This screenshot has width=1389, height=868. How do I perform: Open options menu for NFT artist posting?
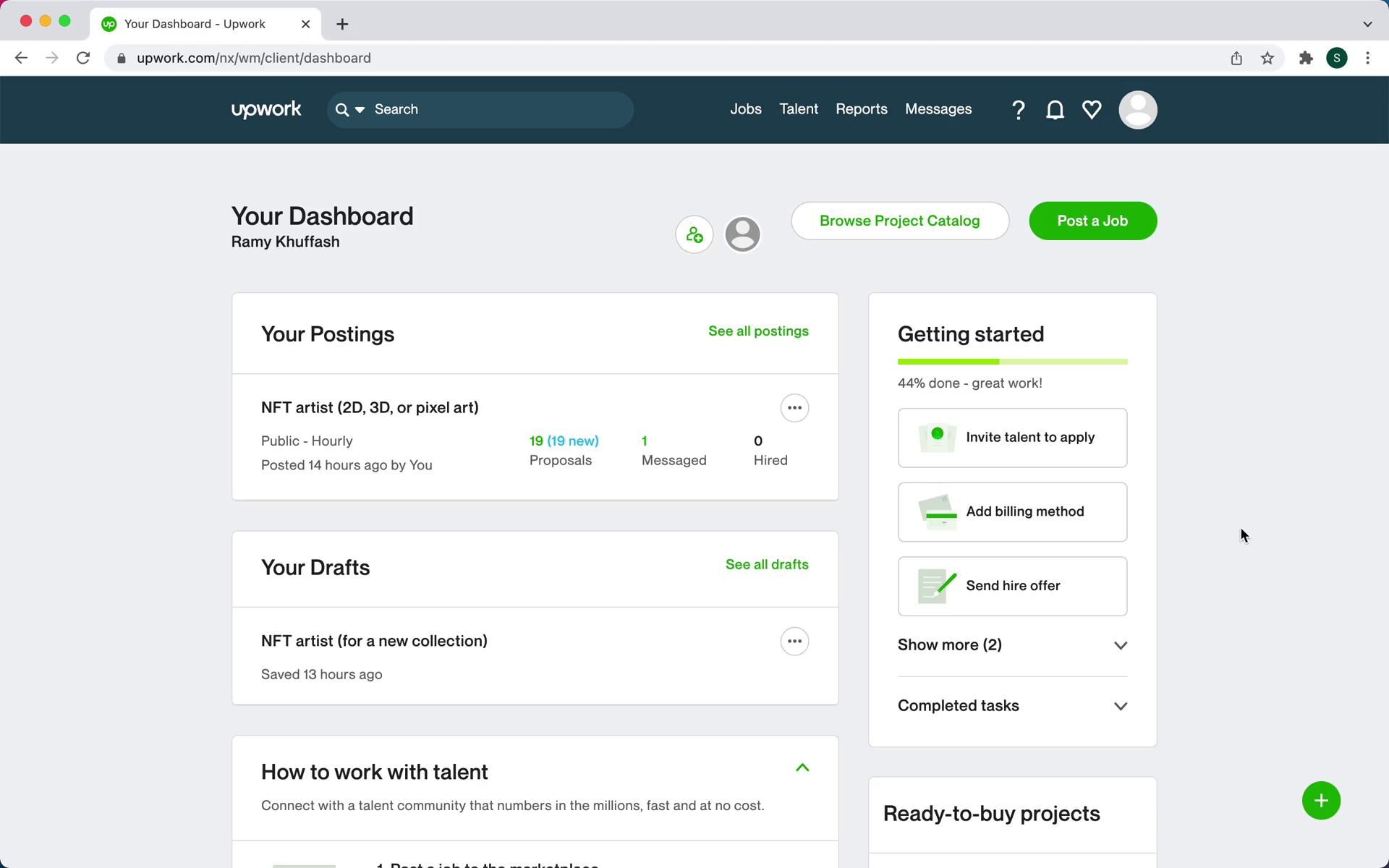(x=794, y=408)
